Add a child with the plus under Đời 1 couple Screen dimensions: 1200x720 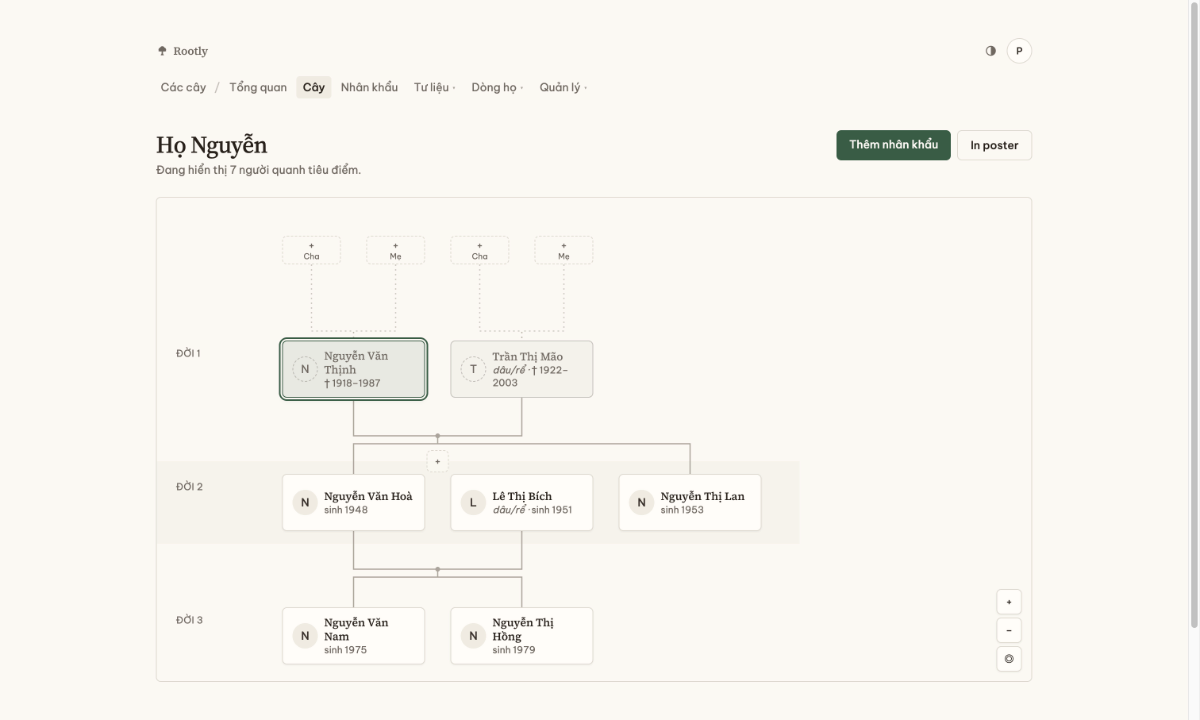click(x=437, y=462)
